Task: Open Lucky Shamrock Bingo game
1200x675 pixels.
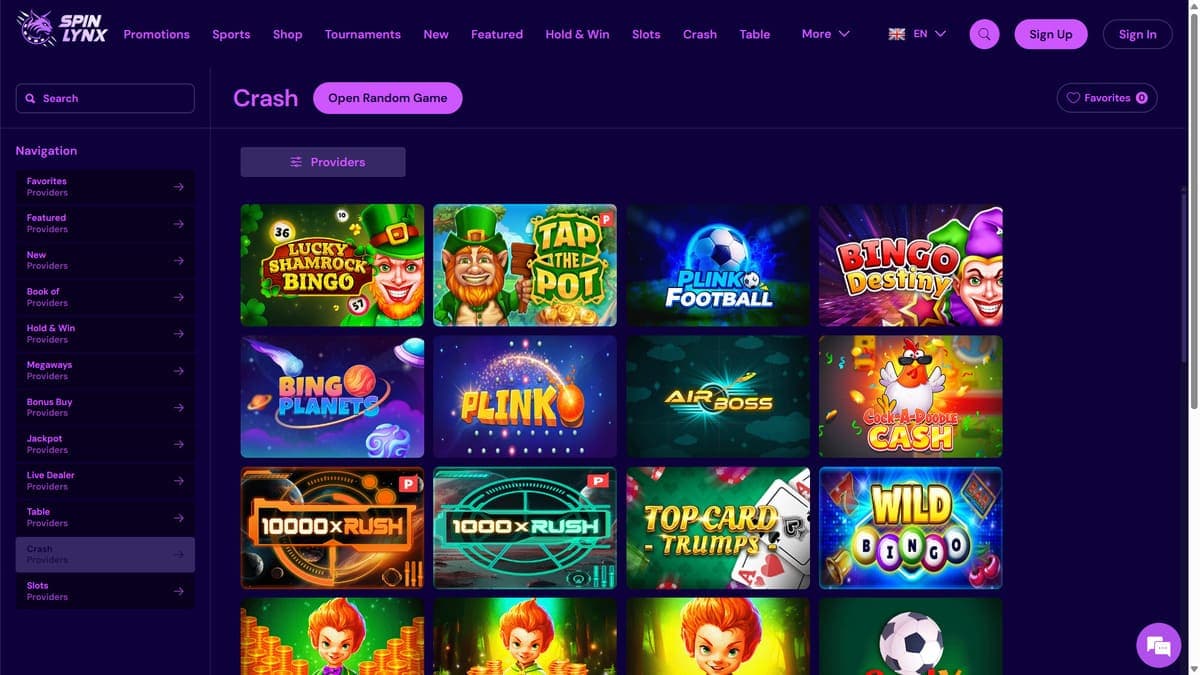Action: pyautogui.click(x=332, y=265)
